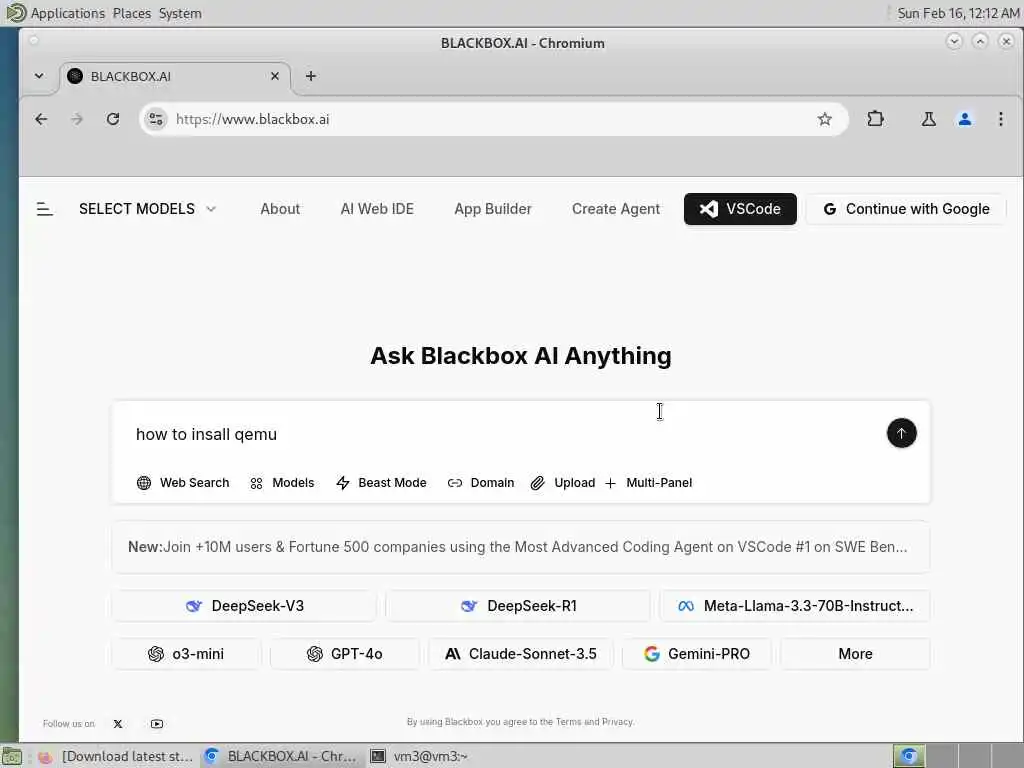1024x768 pixels.
Task: Click the Chromium icon in workspace switcher
Action: (909, 756)
